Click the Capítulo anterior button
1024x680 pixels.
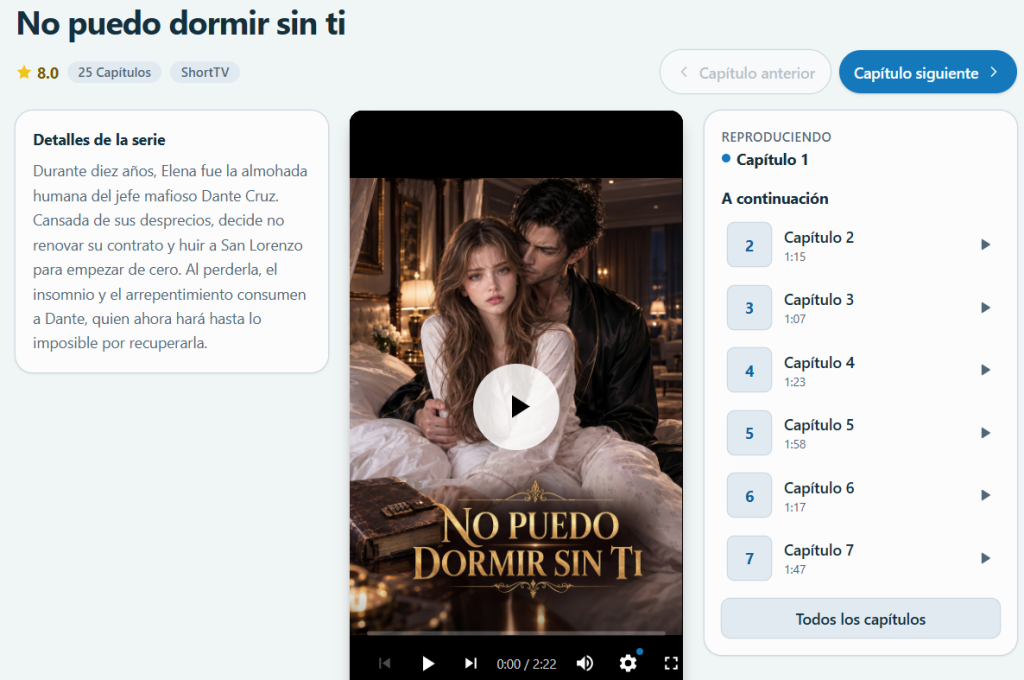(745, 73)
